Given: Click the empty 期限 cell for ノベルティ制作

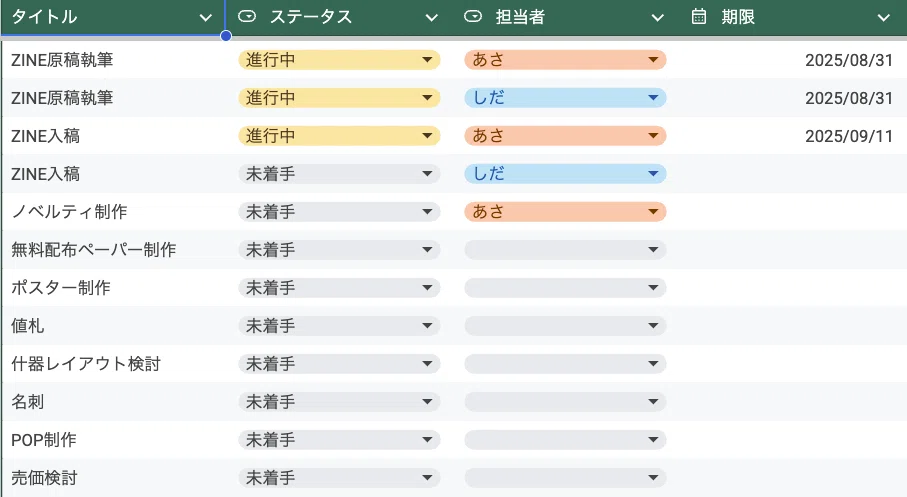Looking at the screenshot, I should click(792, 212).
